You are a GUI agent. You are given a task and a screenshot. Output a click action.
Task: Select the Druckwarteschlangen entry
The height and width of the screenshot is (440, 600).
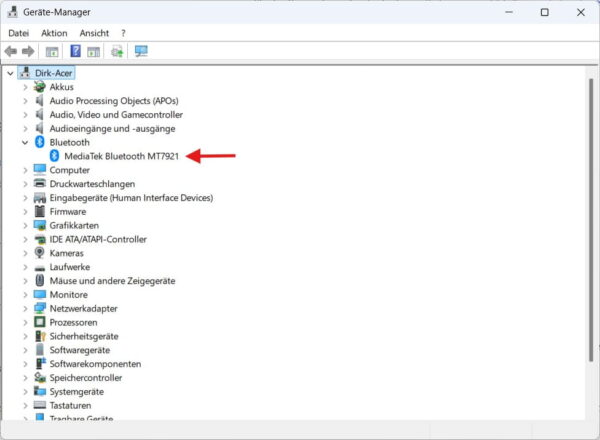pos(92,184)
